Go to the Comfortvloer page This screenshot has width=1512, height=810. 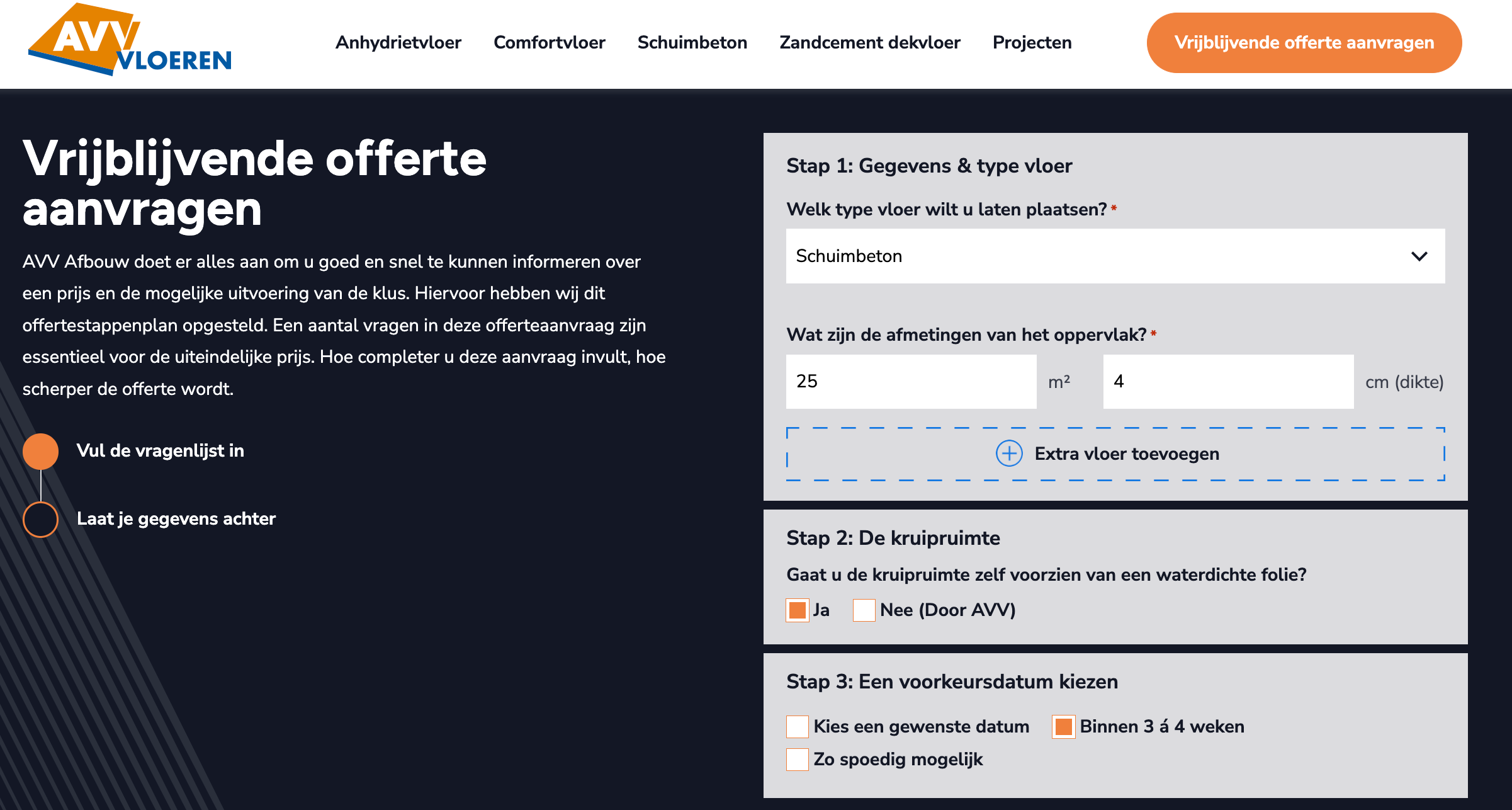(x=549, y=42)
